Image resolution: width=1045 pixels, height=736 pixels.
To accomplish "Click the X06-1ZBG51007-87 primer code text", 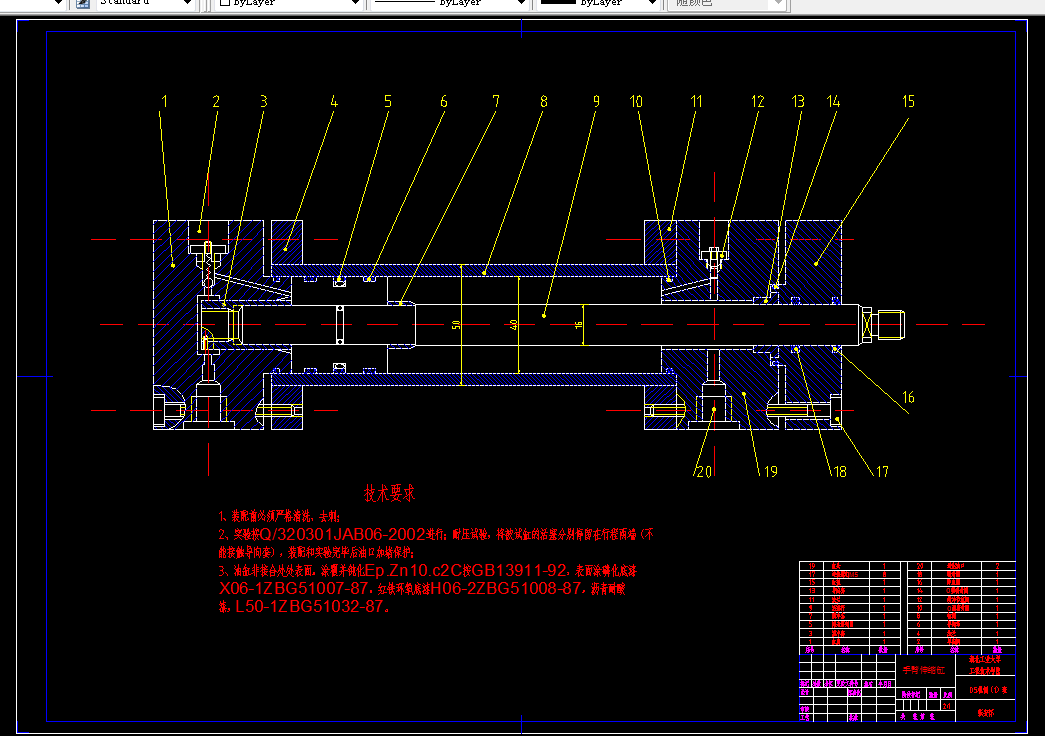I will 294,589.
